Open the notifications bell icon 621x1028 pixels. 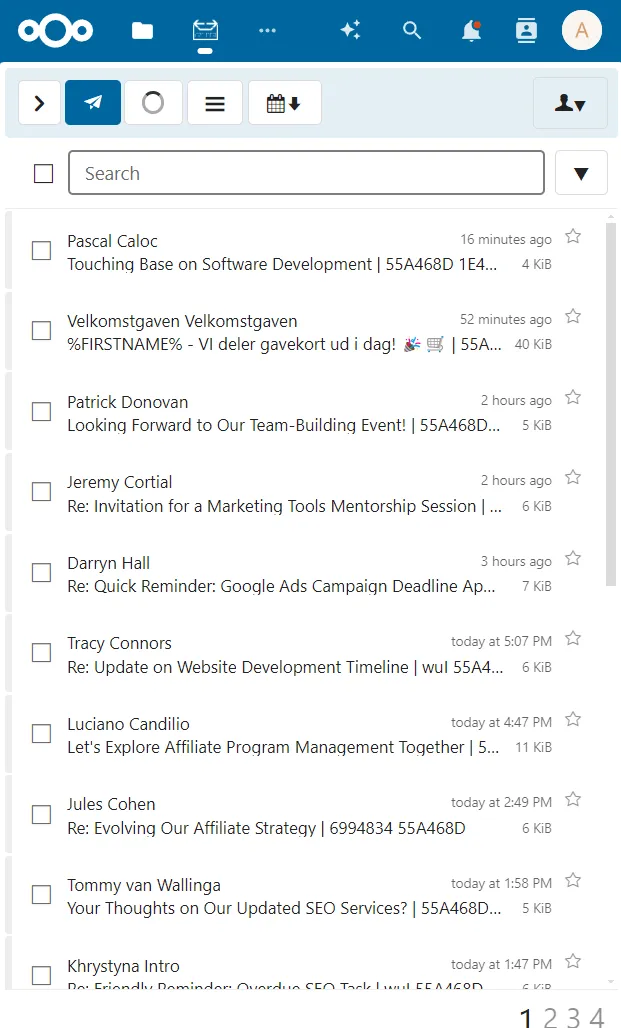click(x=471, y=31)
